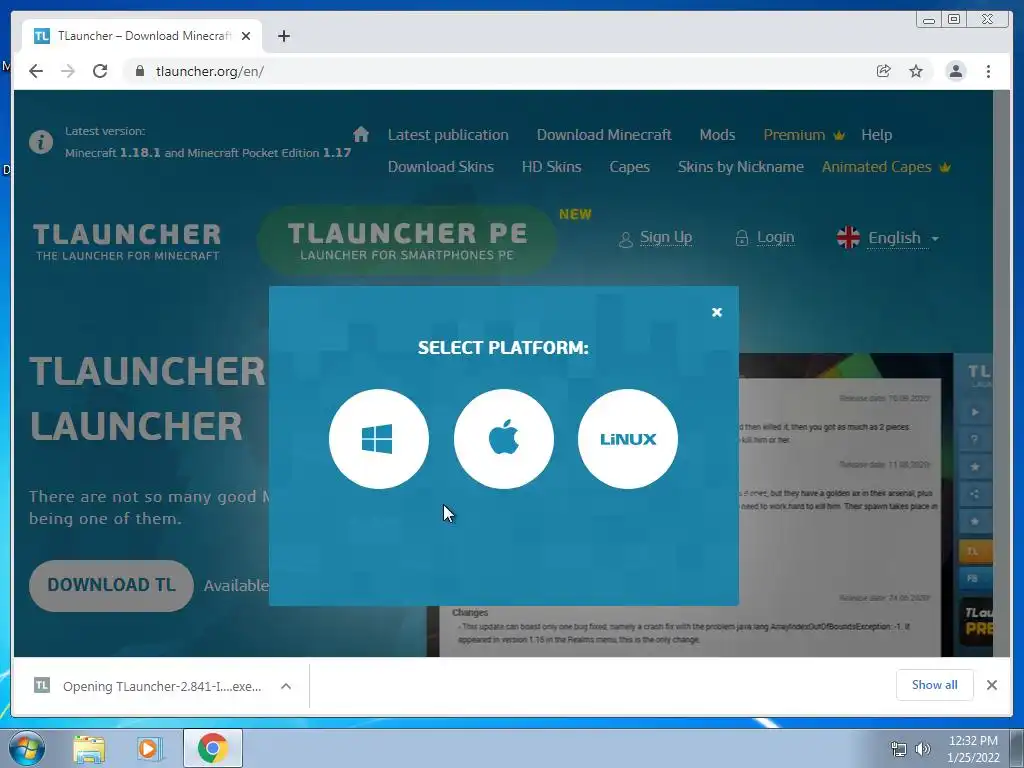This screenshot has width=1024, height=768.
Task: Open the Mods menu item
Action: tap(717, 135)
